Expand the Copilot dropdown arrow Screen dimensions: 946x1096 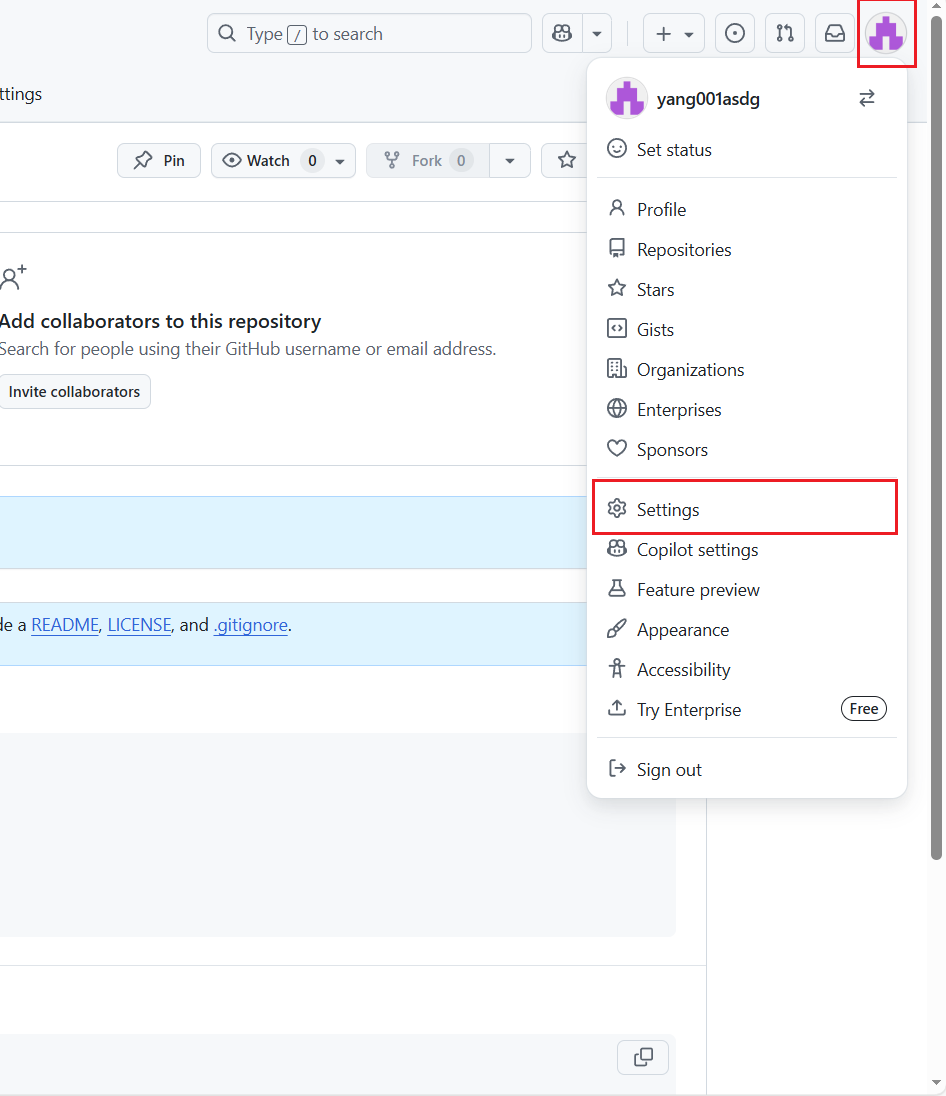tap(596, 34)
